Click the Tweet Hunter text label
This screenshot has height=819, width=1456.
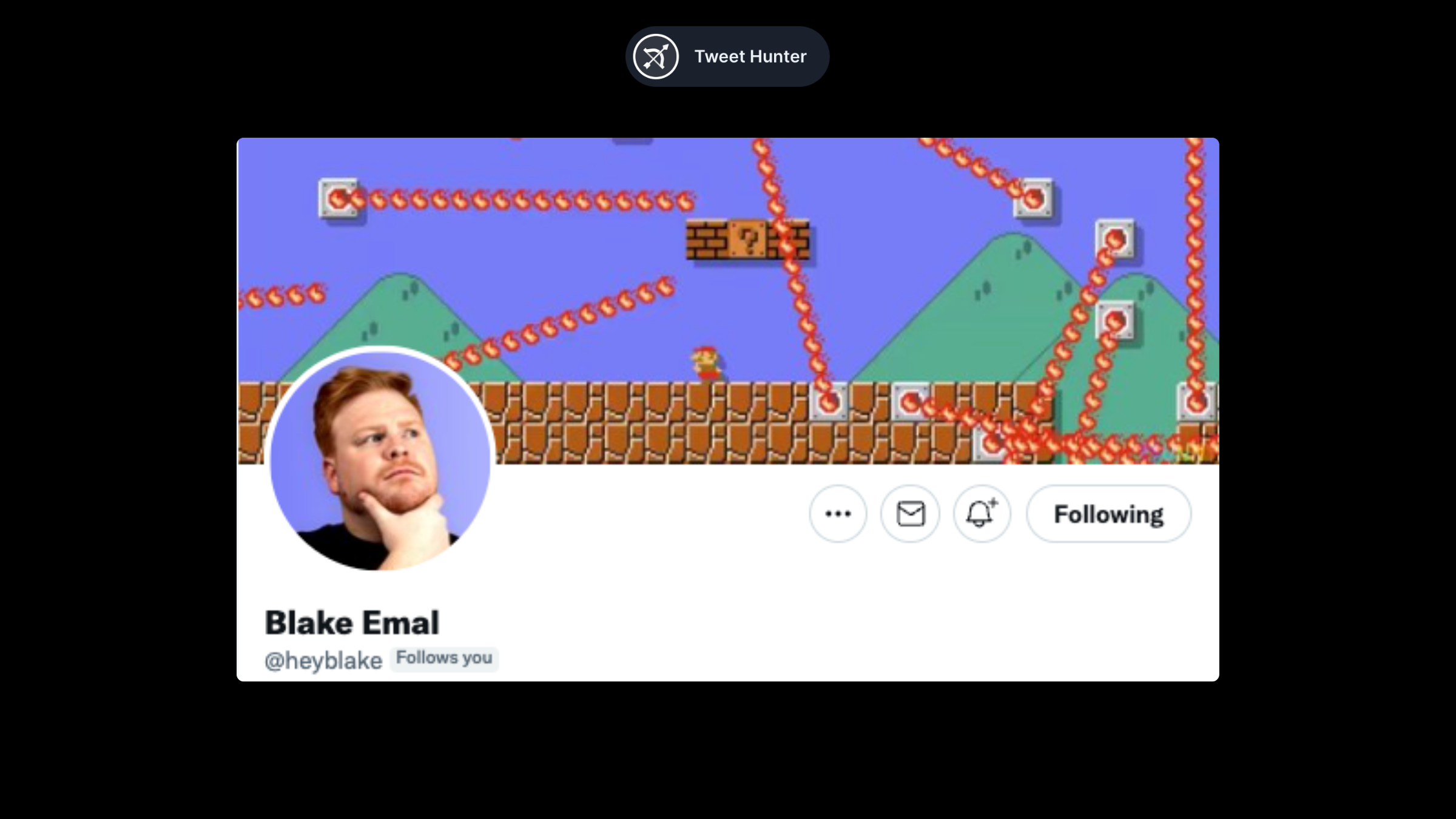(750, 56)
